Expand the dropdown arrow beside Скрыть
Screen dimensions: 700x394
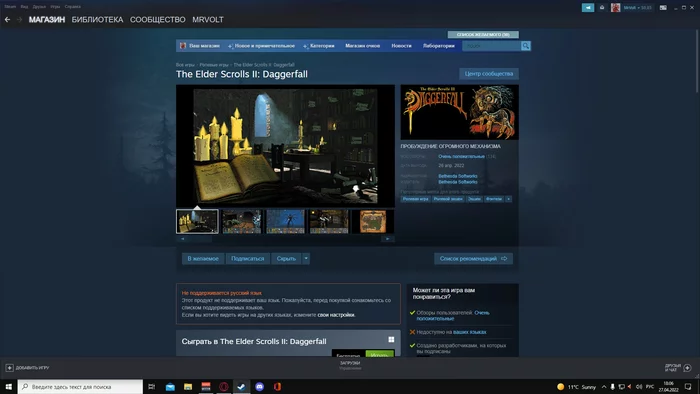click(306, 258)
